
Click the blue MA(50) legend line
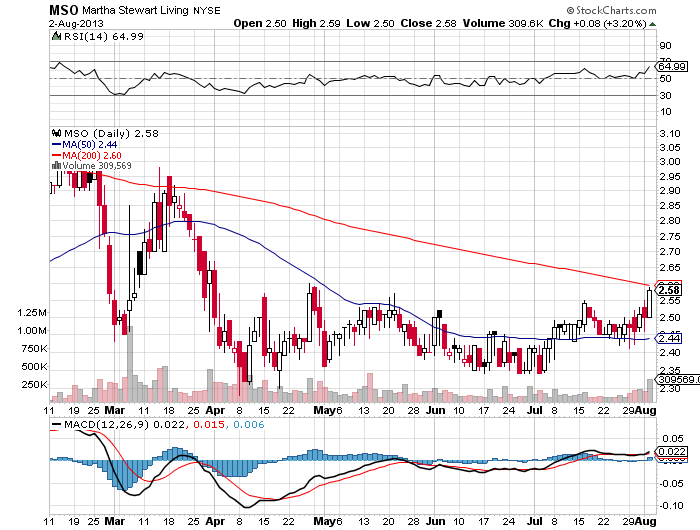[56, 144]
